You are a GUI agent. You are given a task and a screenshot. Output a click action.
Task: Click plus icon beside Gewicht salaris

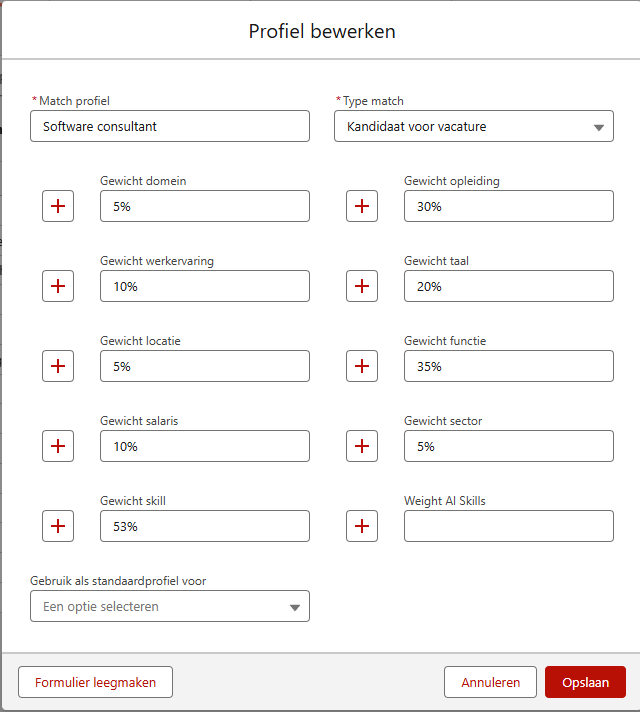[58, 446]
